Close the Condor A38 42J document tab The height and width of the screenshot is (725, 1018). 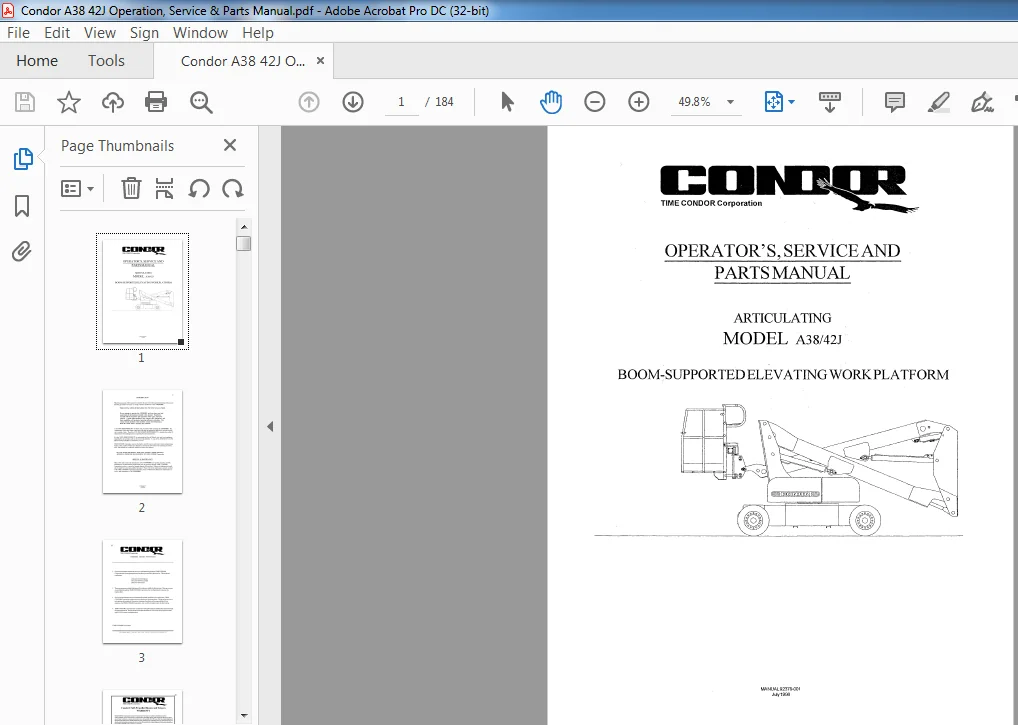point(320,60)
